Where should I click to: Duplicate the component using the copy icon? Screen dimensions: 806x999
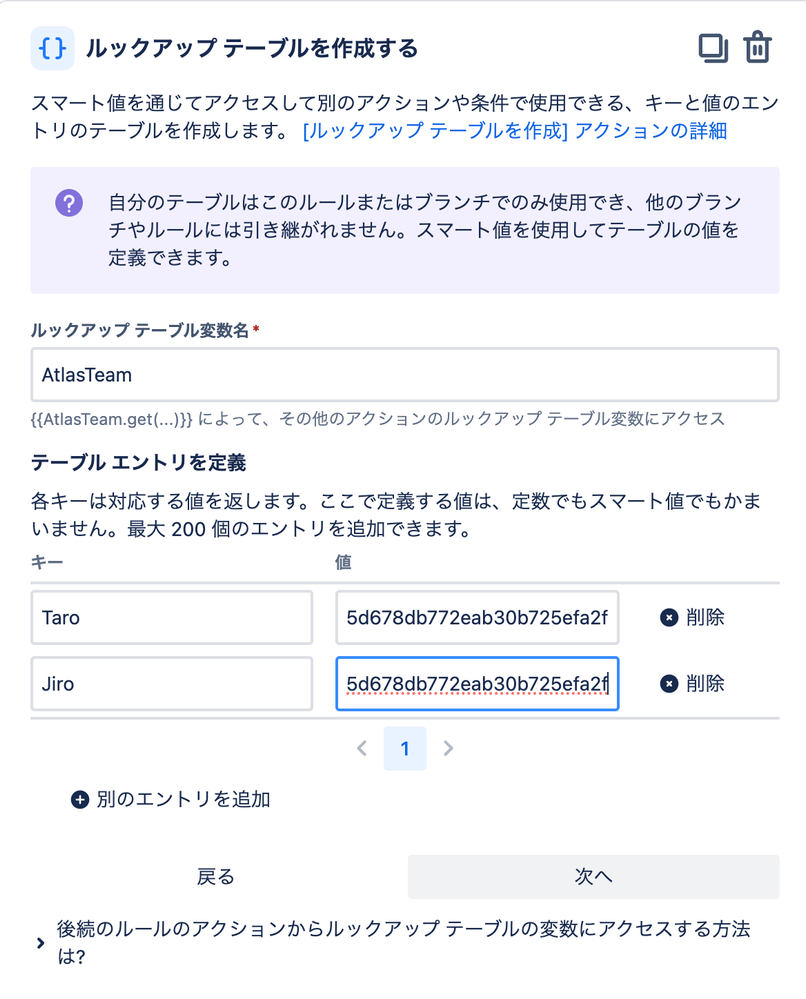tap(714, 47)
